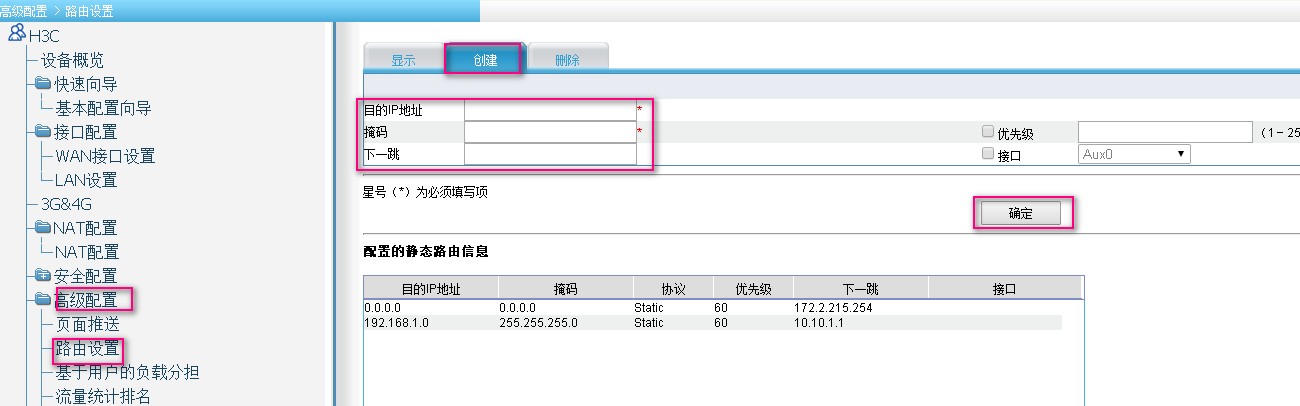Viewport: 1300px width, 406px height.
Task: Open 设备概览 in the tree
Action: tap(72, 60)
